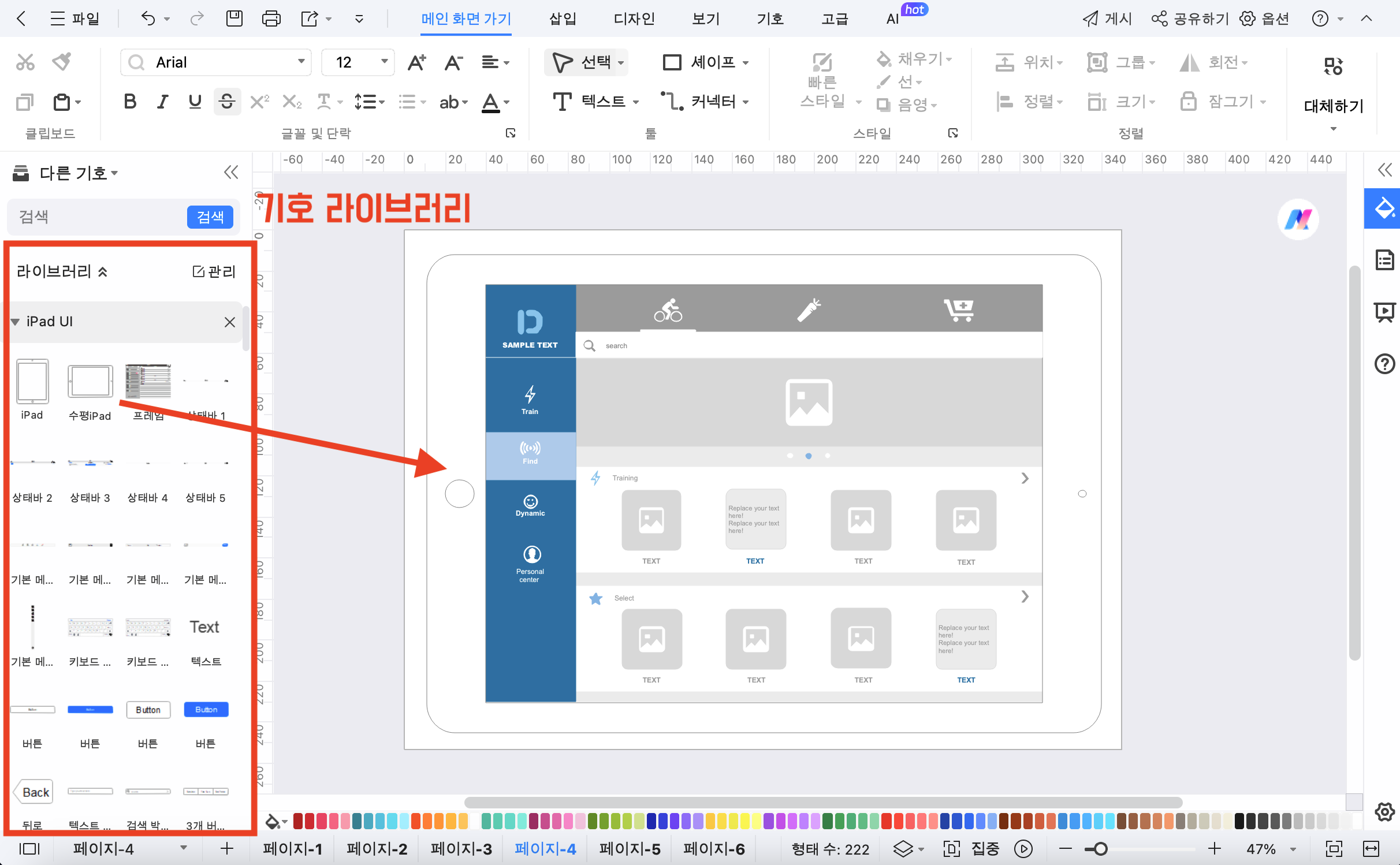Open presentation panel icon on right sidebar
This screenshot has width=1400, height=865.
(1384, 312)
